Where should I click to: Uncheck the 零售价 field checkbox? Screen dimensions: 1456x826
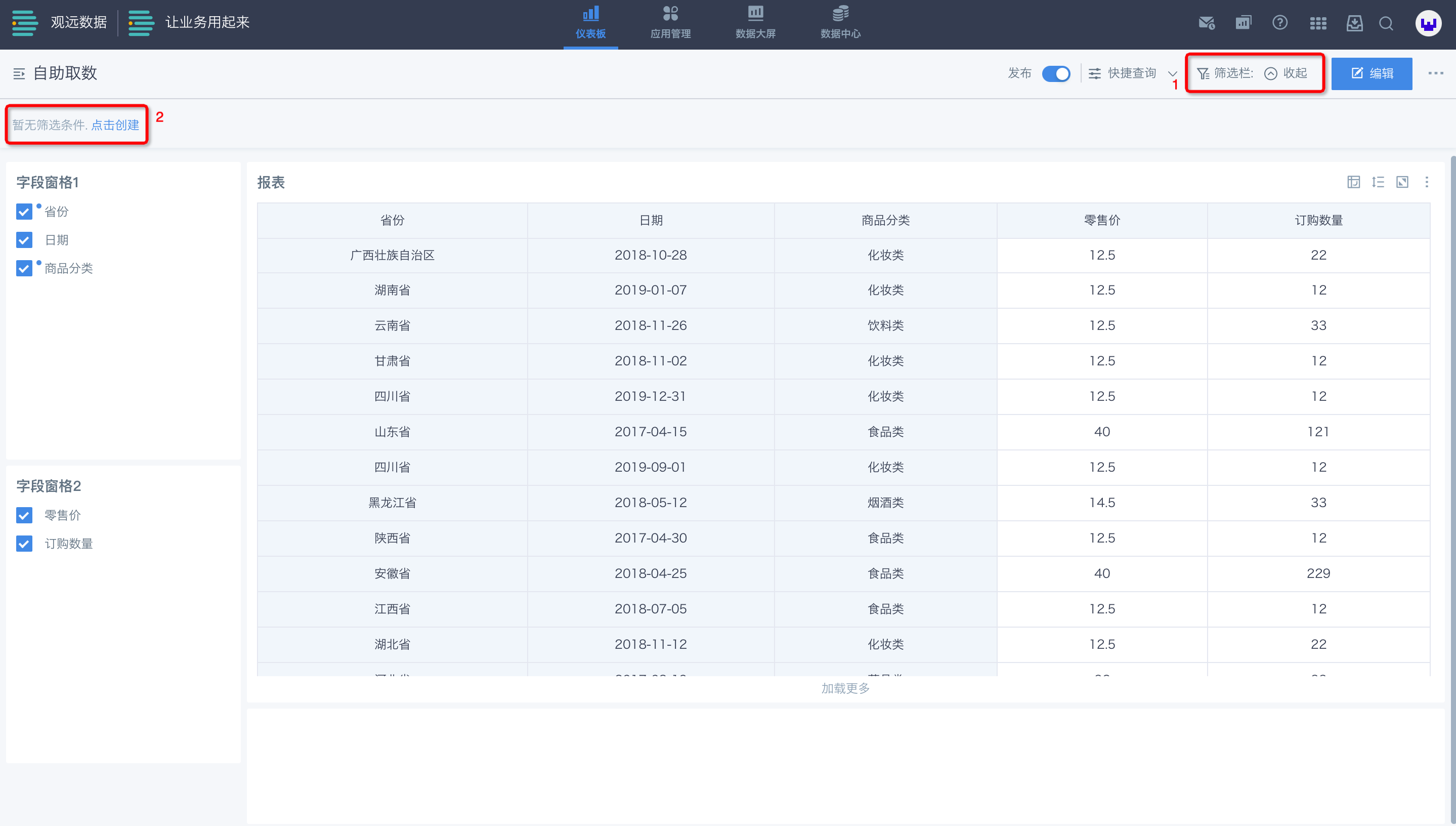click(24, 515)
